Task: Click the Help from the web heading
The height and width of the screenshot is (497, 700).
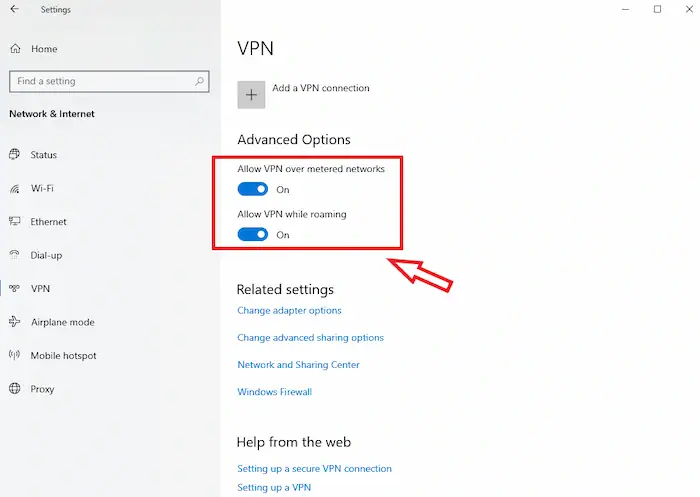Action: (294, 442)
